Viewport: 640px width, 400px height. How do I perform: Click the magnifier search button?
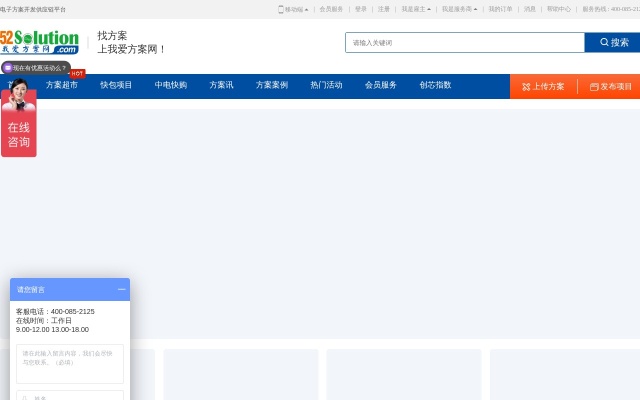[x=612, y=43]
